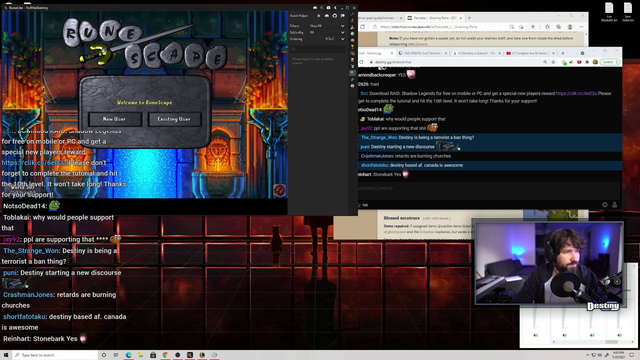Open Edge's three-dot settings menu
The width and height of the screenshot is (640, 360).
[x=582, y=27]
